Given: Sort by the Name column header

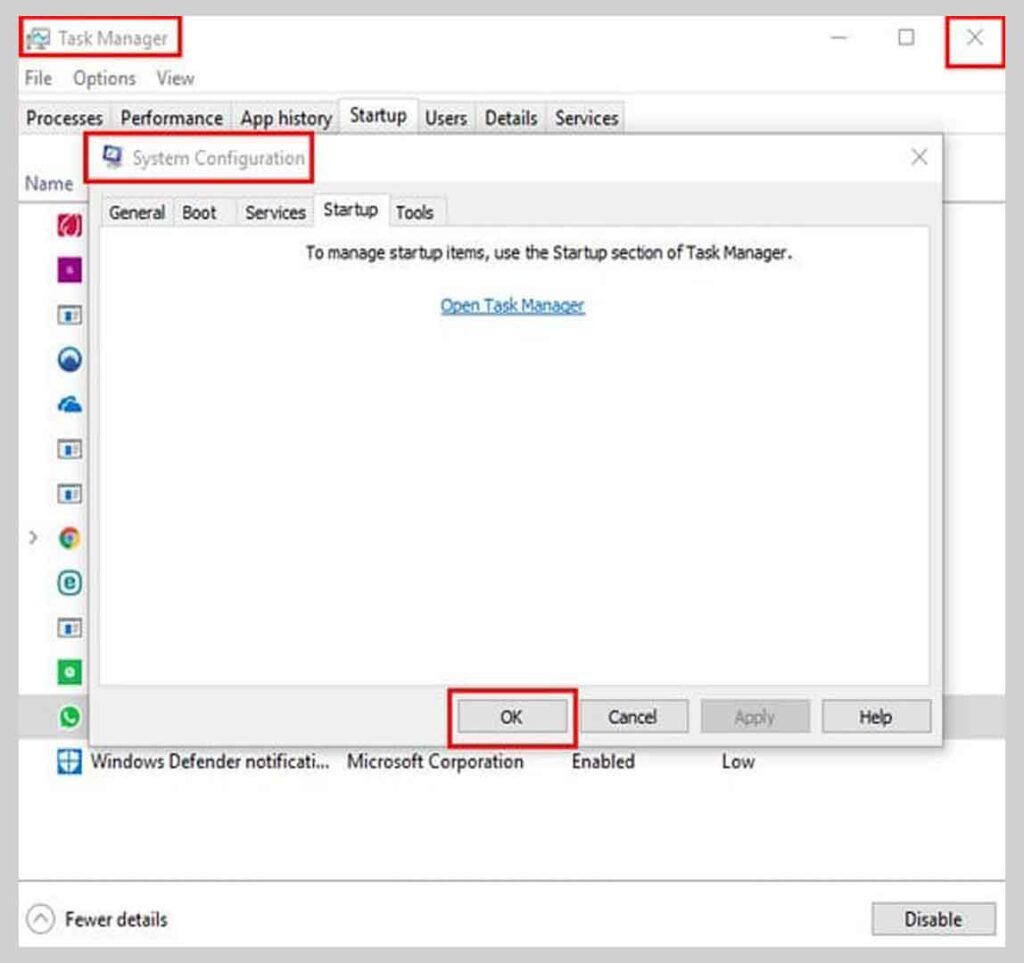Looking at the screenshot, I should [x=49, y=183].
